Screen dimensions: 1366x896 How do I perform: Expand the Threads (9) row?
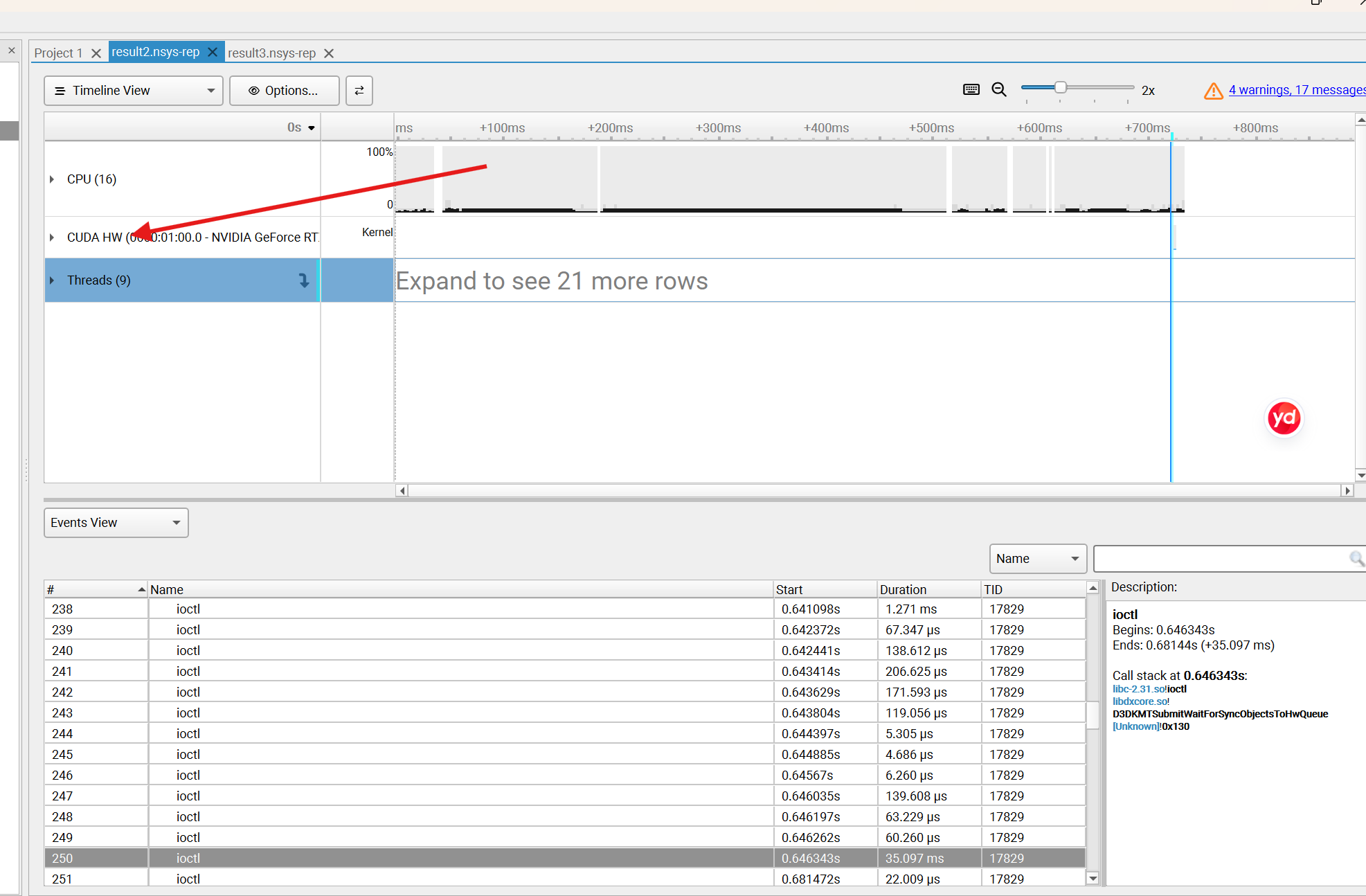click(x=52, y=280)
